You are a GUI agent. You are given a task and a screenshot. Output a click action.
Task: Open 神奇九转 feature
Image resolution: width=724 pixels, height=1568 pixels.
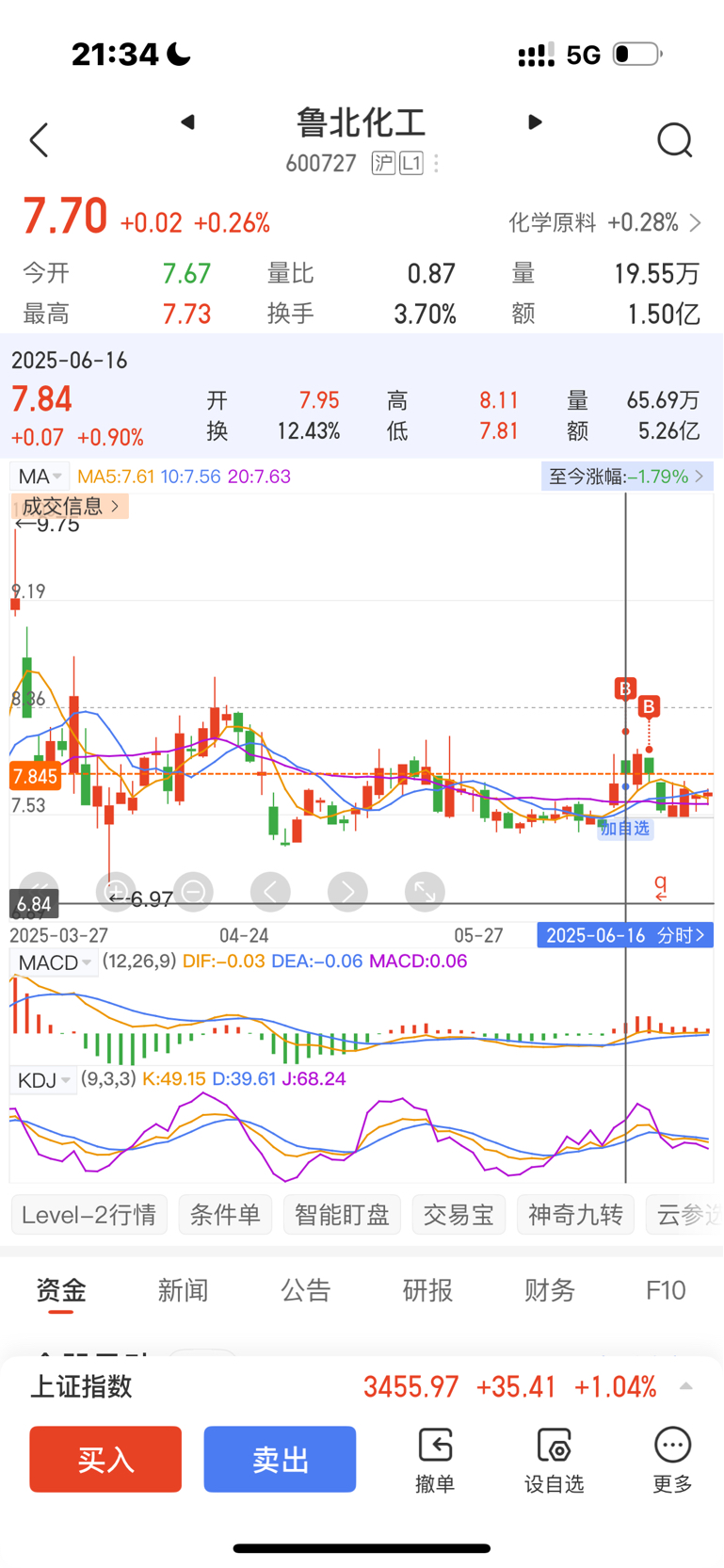[575, 1215]
